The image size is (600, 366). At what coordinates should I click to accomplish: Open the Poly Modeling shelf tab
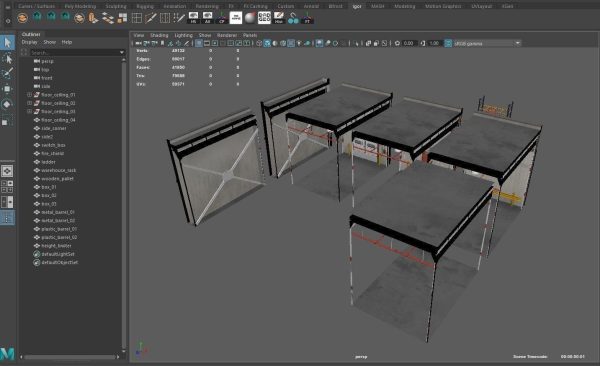[x=80, y=6]
